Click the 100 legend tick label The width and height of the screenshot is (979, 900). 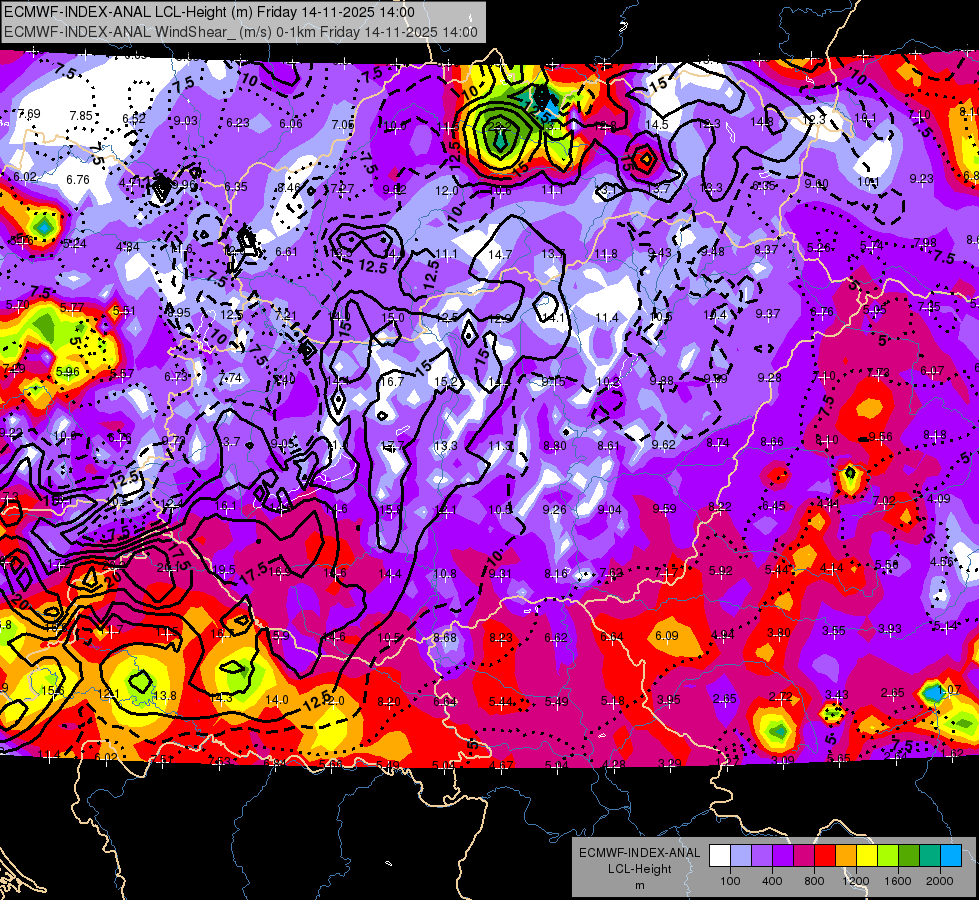click(x=730, y=881)
